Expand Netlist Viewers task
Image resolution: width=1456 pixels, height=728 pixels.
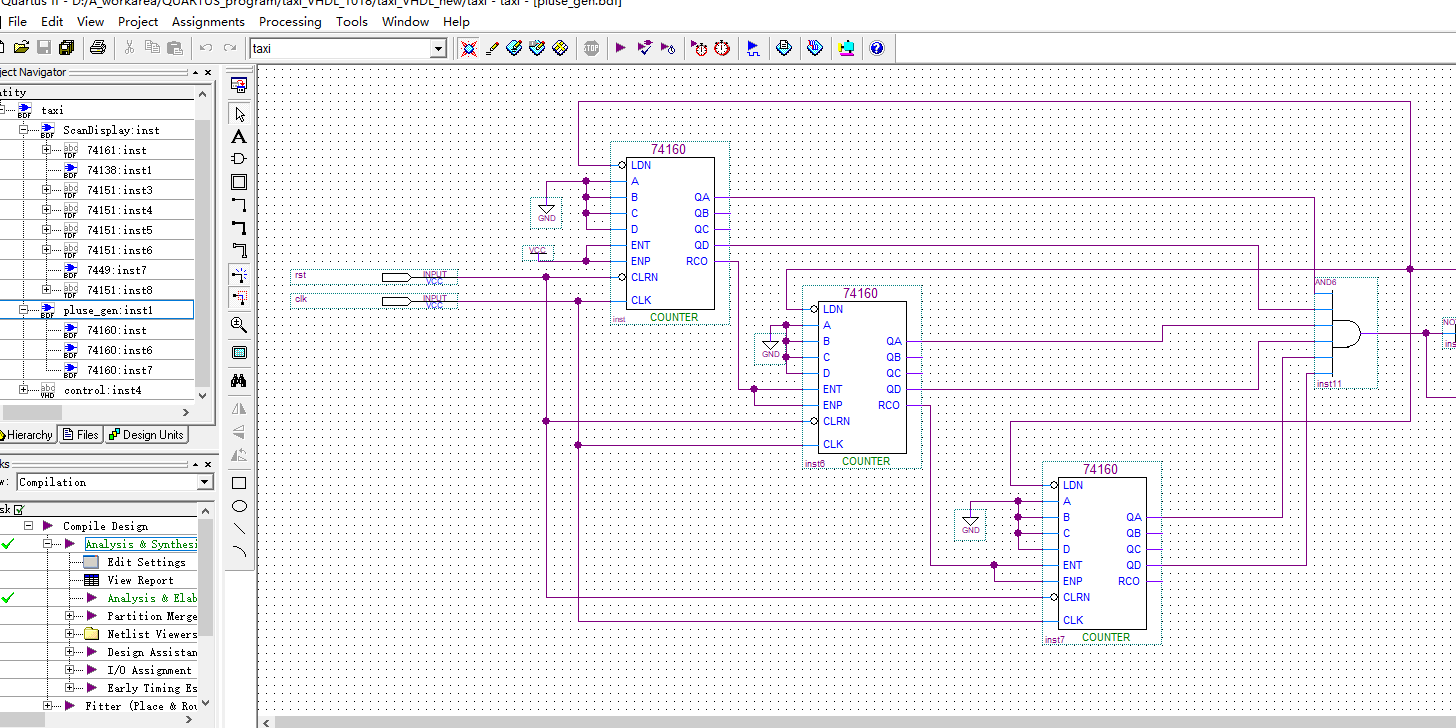[70, 634]
